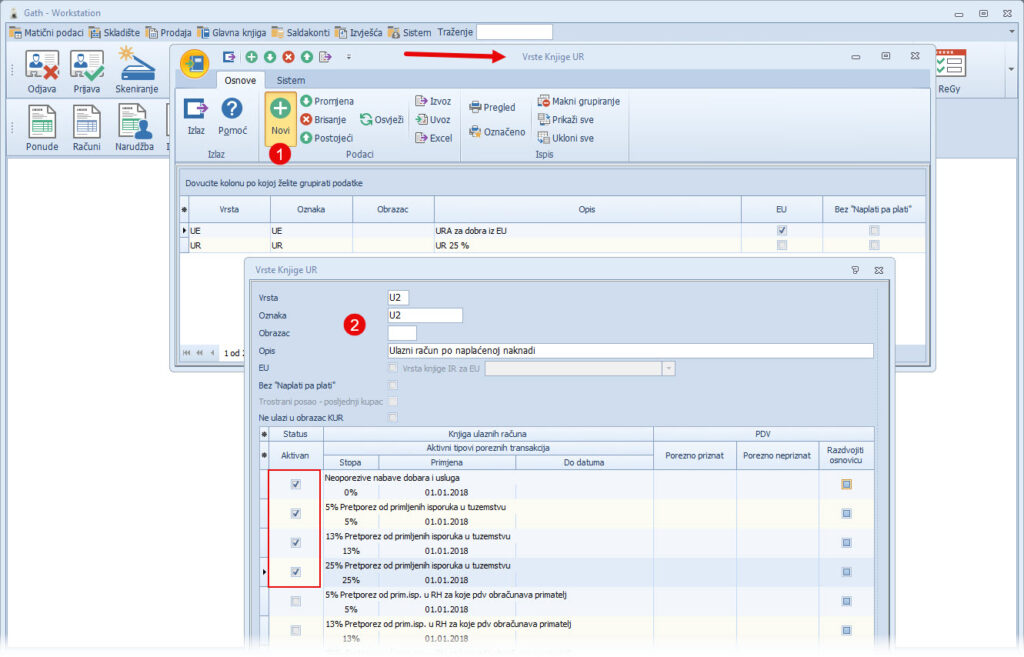Screen dimensions: 1024x657
Task: Open the Skeniranje scanner tool
Action: point(134,71)
